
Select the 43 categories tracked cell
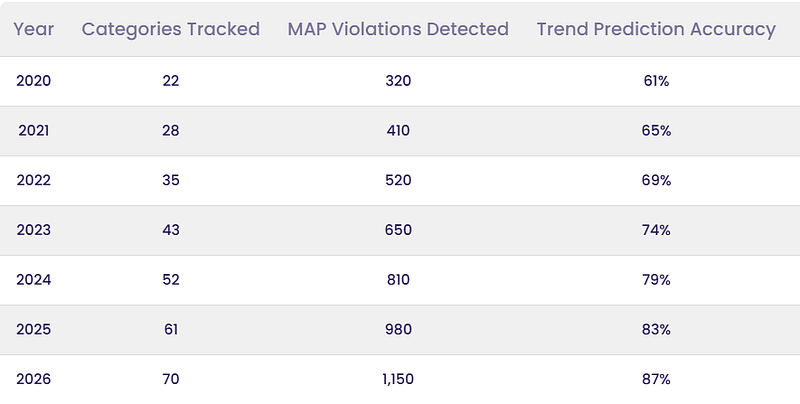click(x=170, y=230)
